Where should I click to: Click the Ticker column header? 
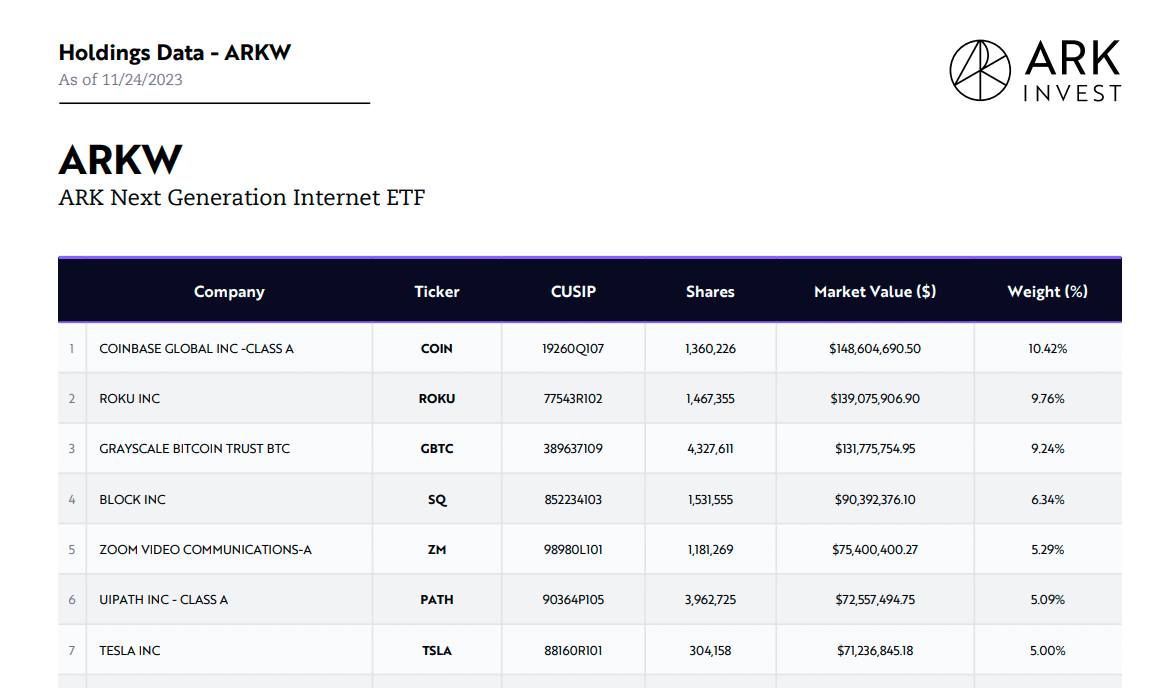coord(437,291)
